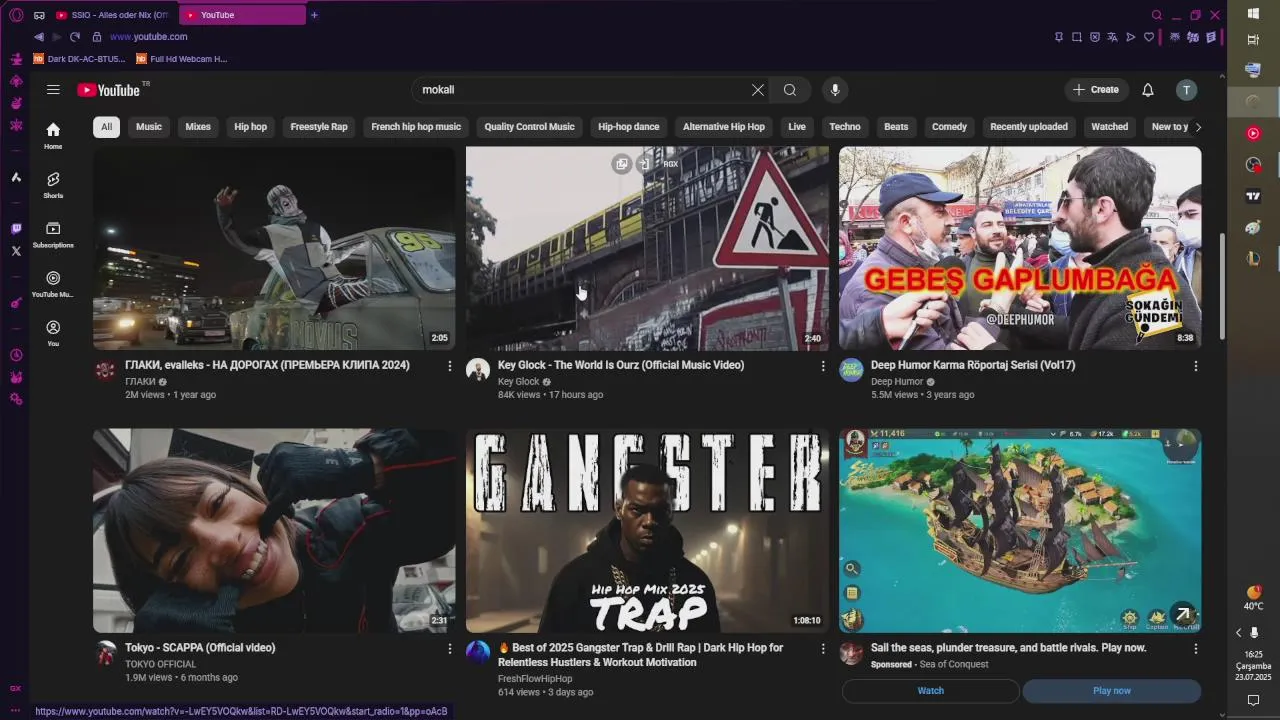Open the YouTube guide hamburger menu
Viewport: 1280px width, 720px height.
click(x=53, y=90)
